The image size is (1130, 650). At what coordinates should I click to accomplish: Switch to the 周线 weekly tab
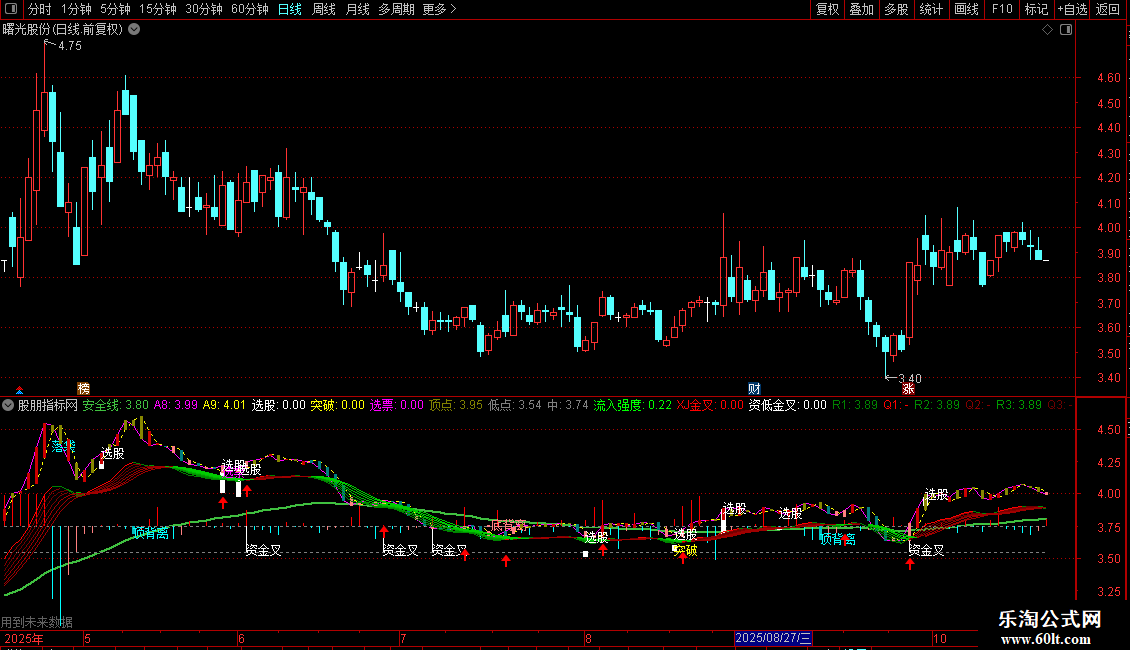(324, 9)
